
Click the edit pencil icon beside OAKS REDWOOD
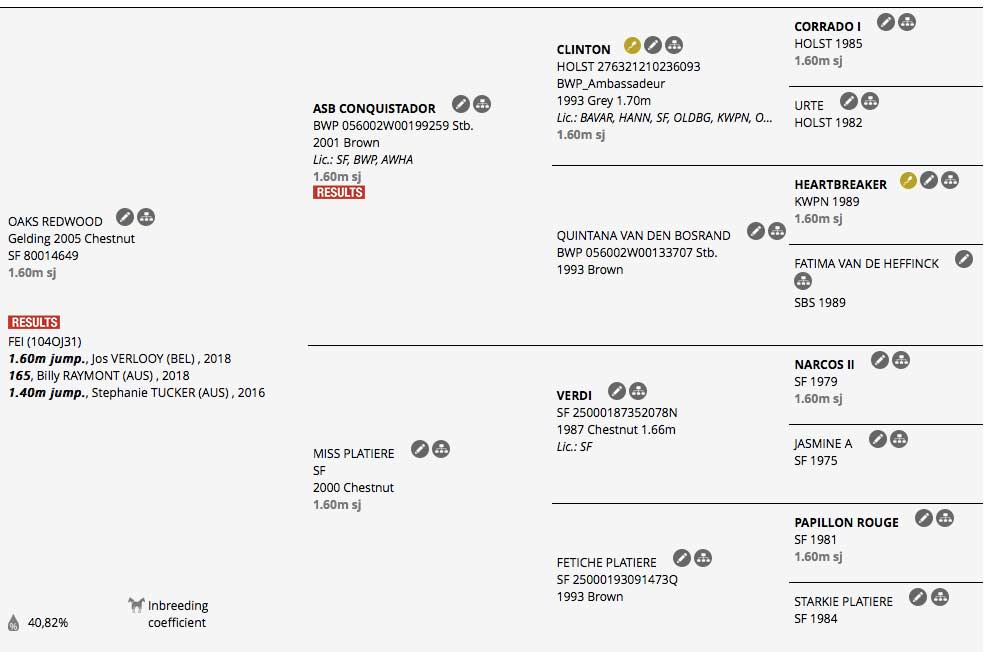pos(125,217)
